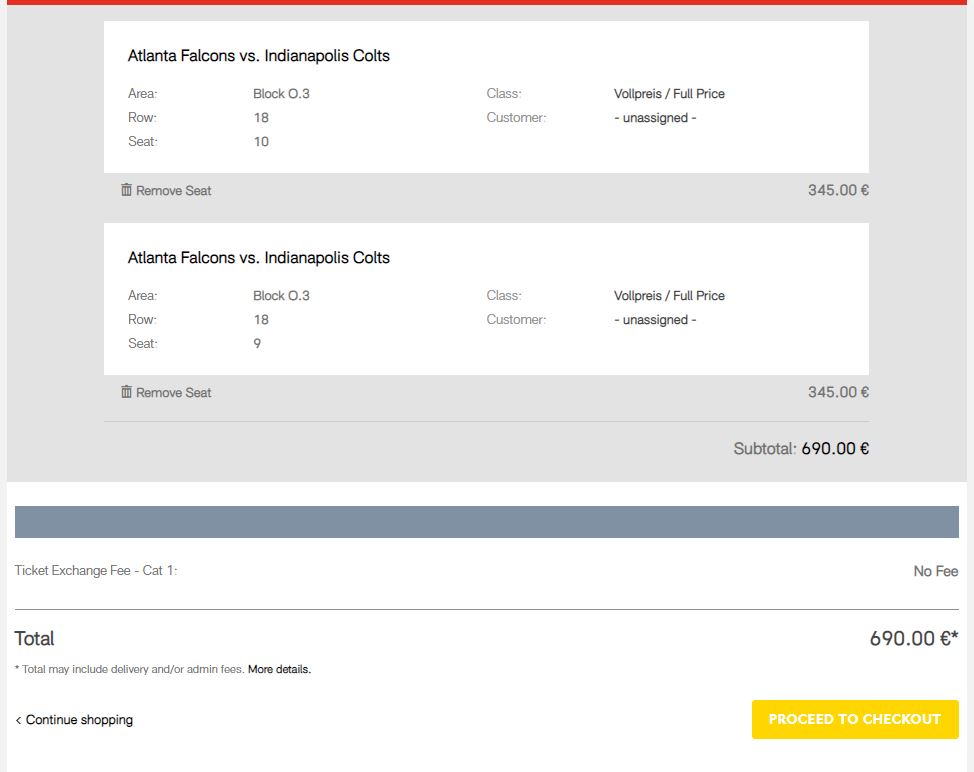Open the More details link
This screenshot has height=772, width=974.
pyautogui.click(x=280, y=669)
